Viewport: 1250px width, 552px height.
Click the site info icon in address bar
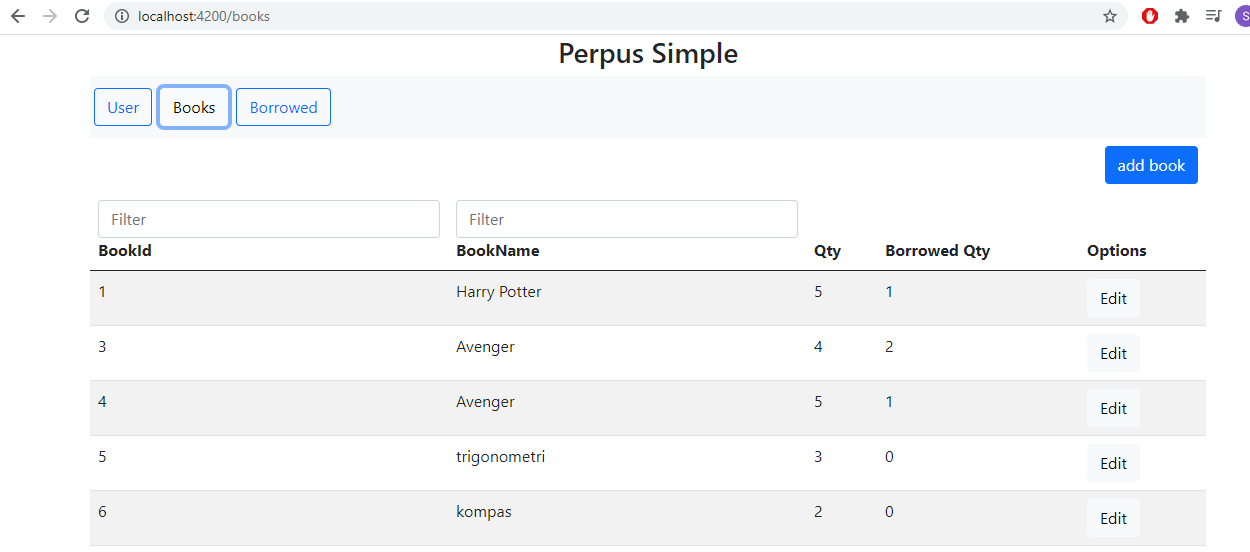click(122, 16)
